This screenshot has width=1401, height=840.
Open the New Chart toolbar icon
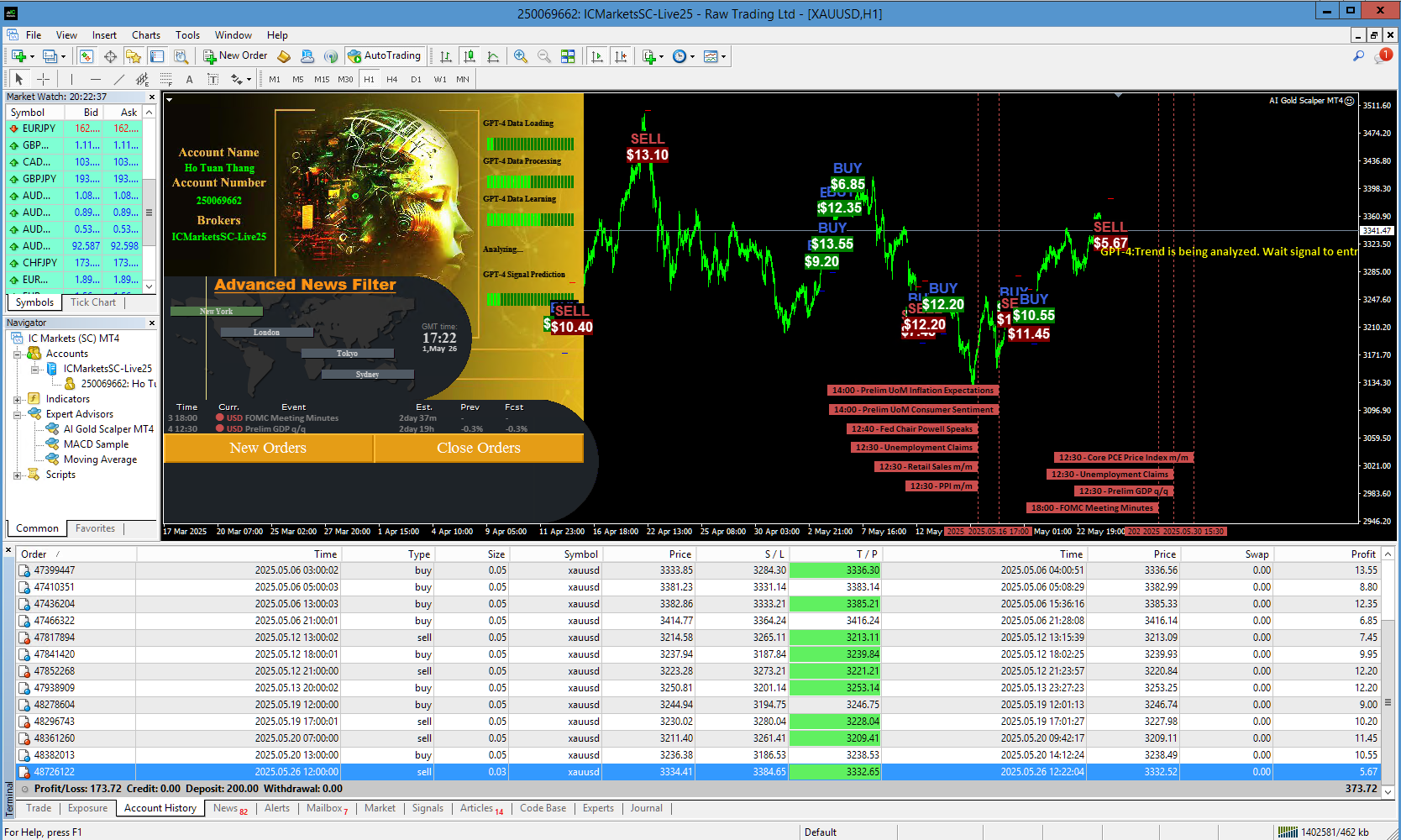(x=18, y=56)
